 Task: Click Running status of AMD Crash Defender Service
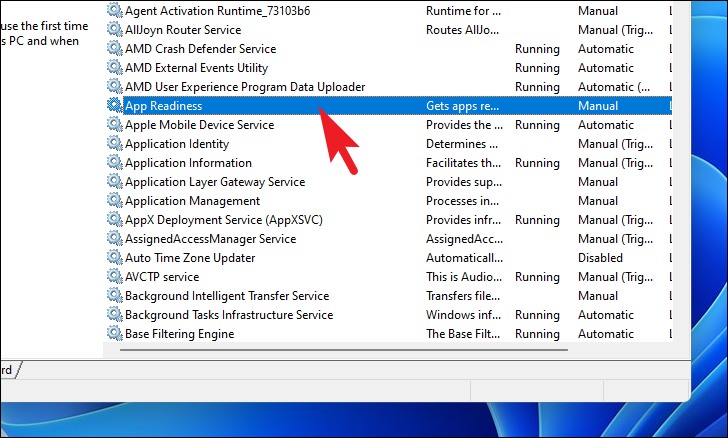(537, 49)
